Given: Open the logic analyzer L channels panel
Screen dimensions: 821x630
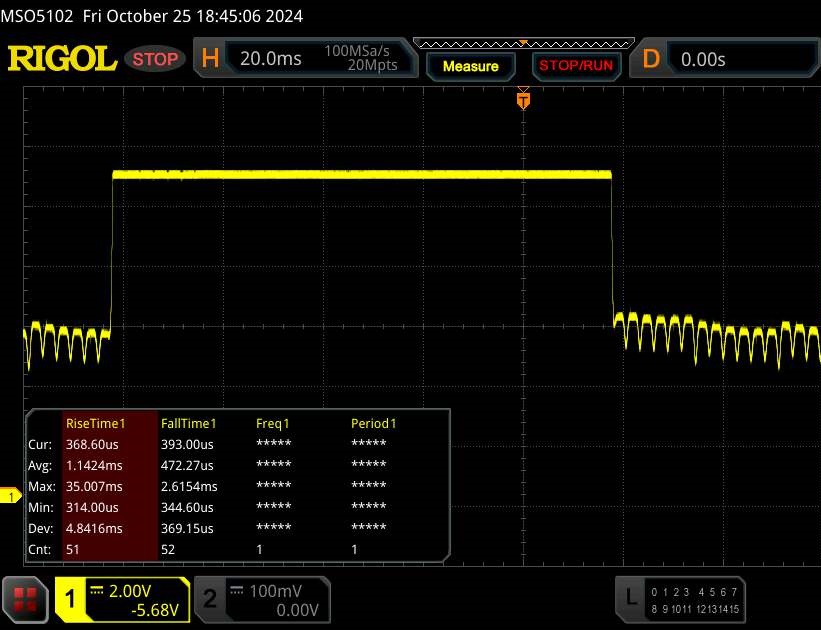Looking at the screenshot, I should pos(680,600).
